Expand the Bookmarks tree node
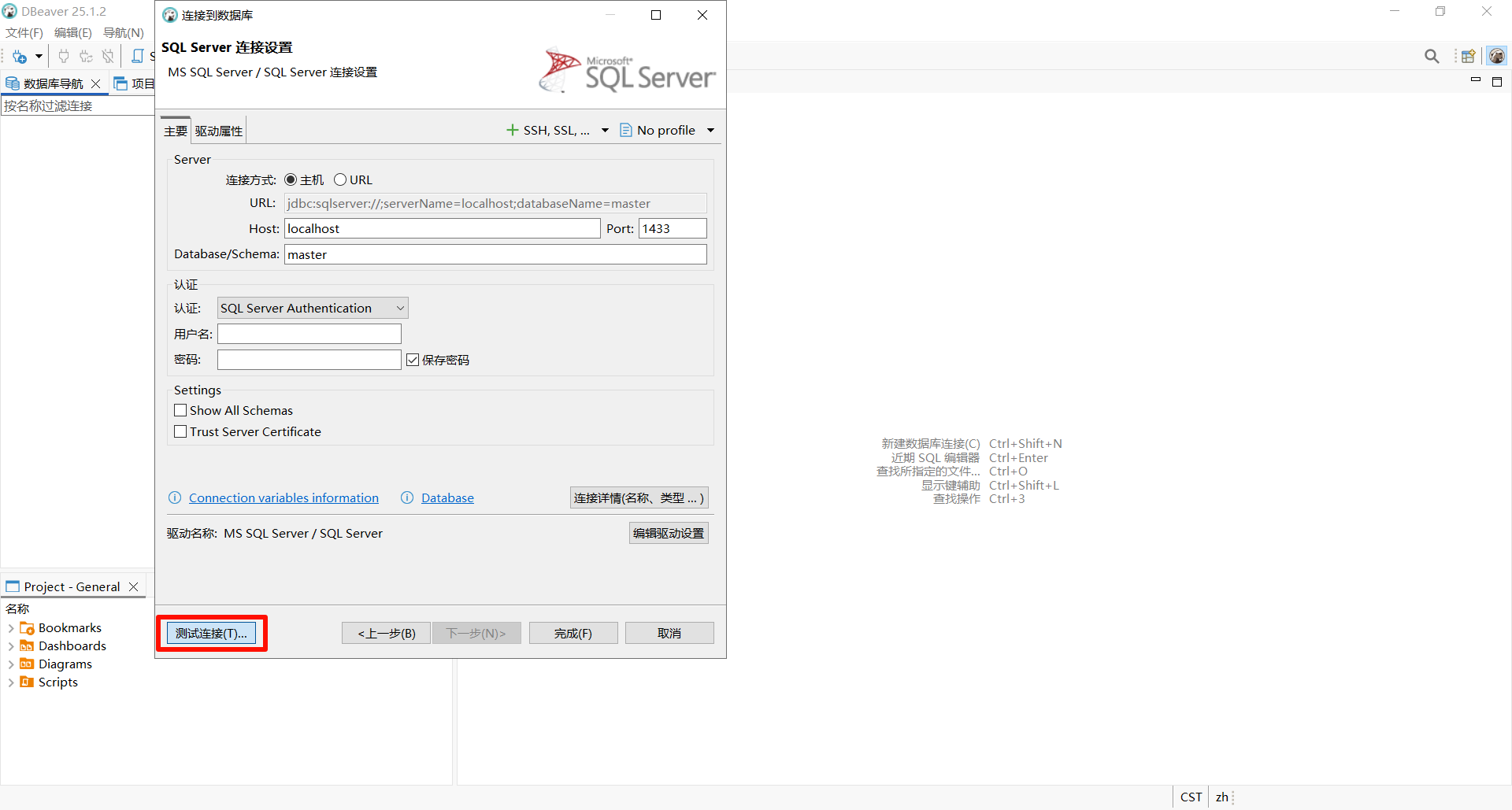Viewport: 1512px width, 810px height. point(11,628)
